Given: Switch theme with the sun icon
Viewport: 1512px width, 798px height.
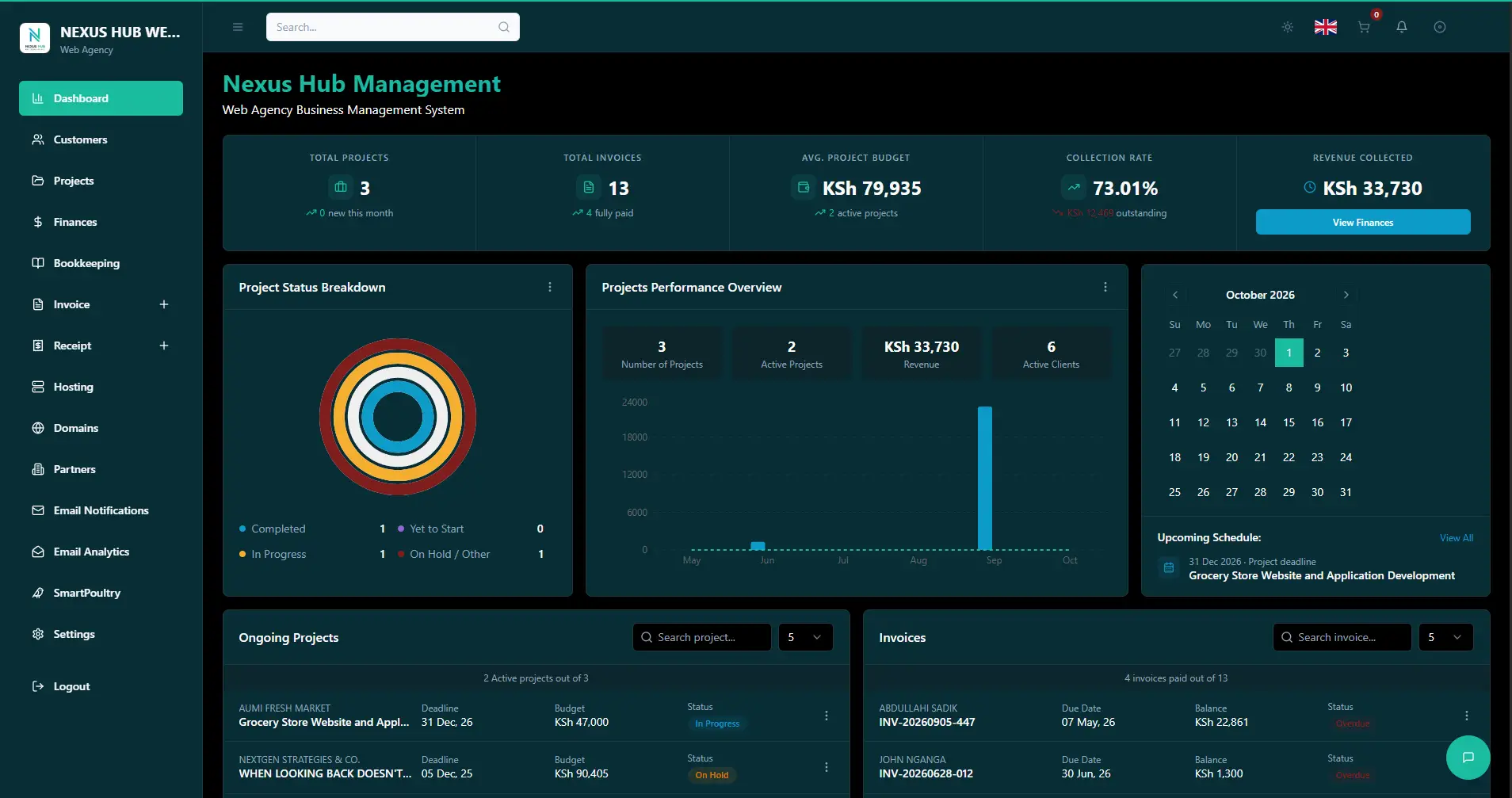Looking at the screenshot, I should [1288, 27].
